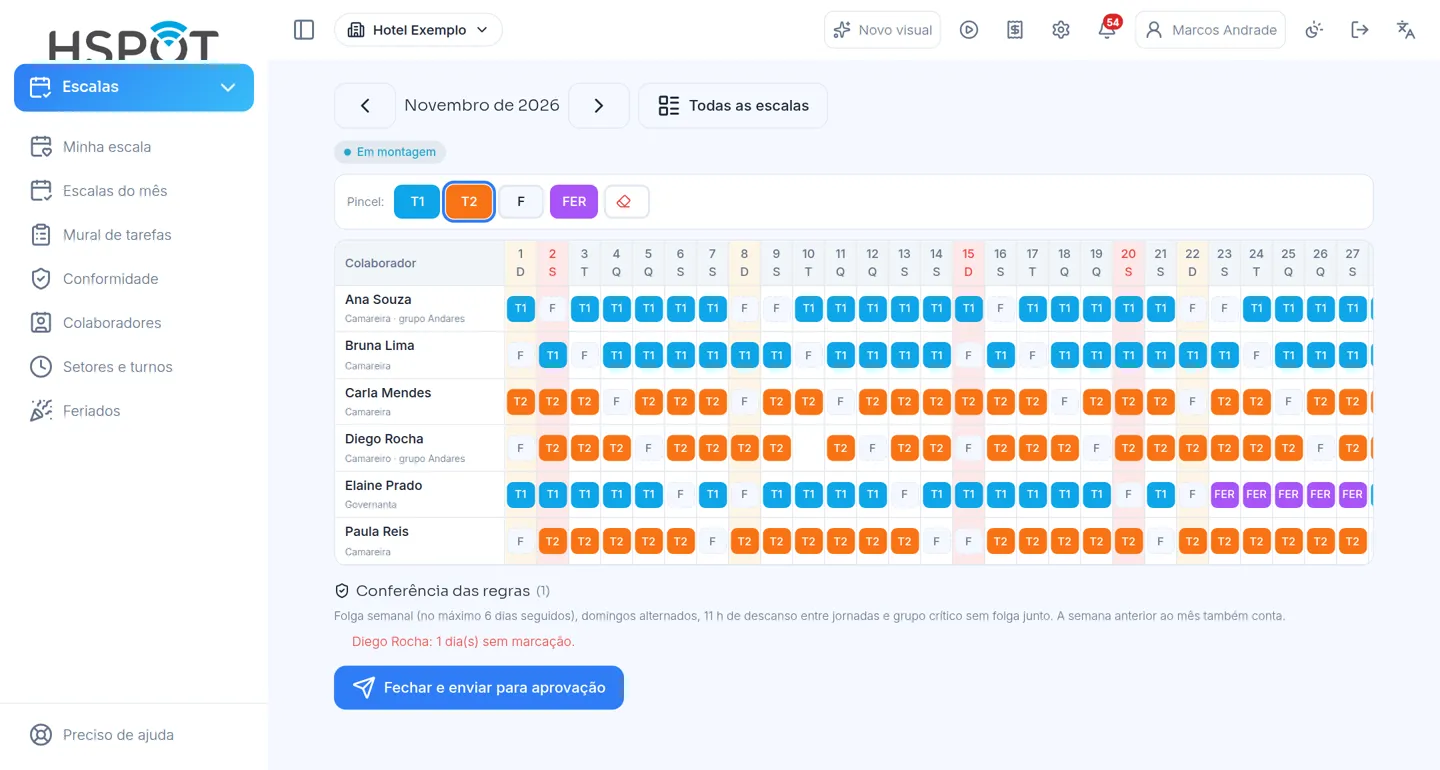This screenshot has width=1440, height=770.
Task: Click Bruna Lima's day 1 F cell
Action: [520, 355]
